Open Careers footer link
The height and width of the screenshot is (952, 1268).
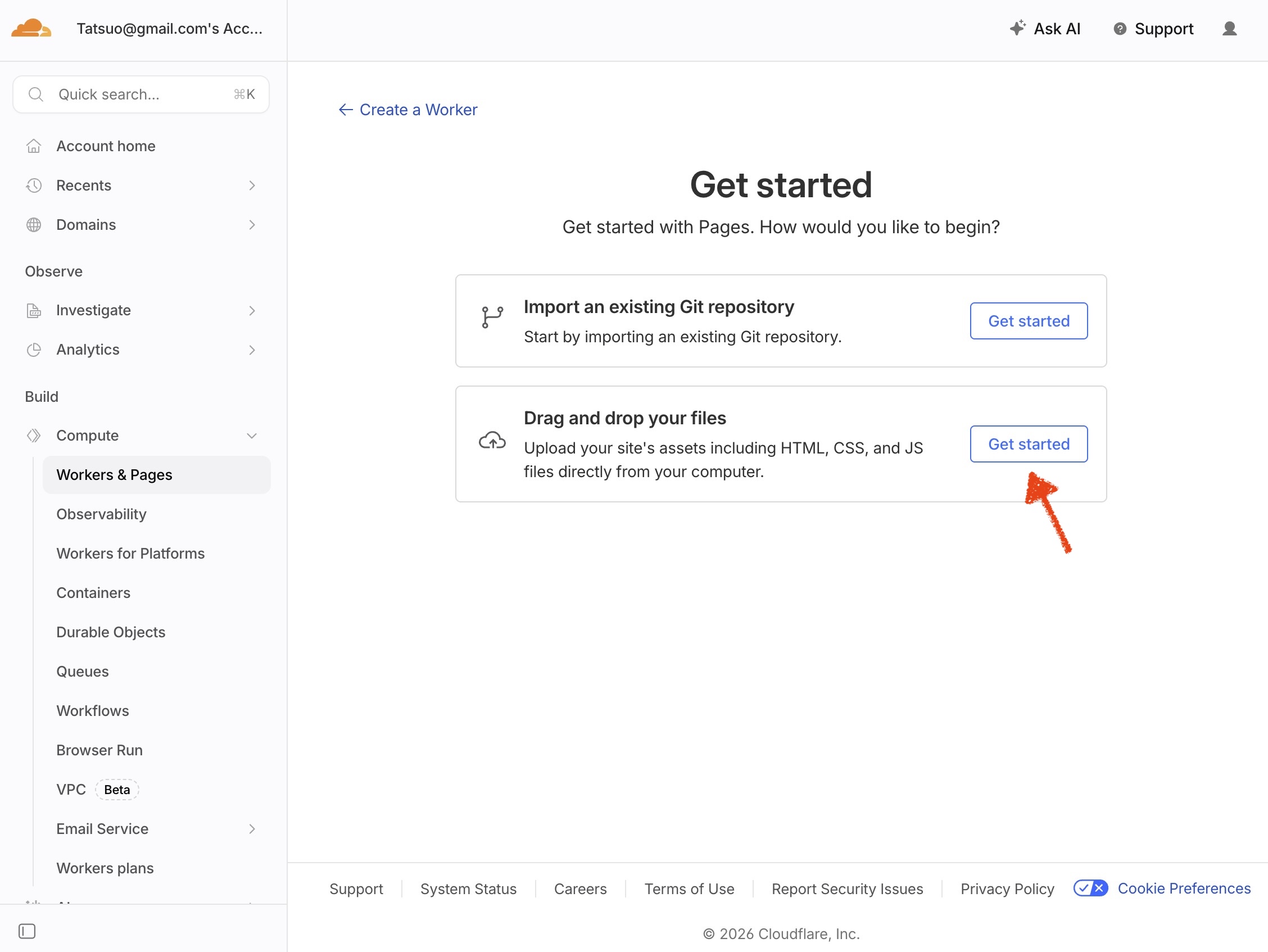point(580,888)
